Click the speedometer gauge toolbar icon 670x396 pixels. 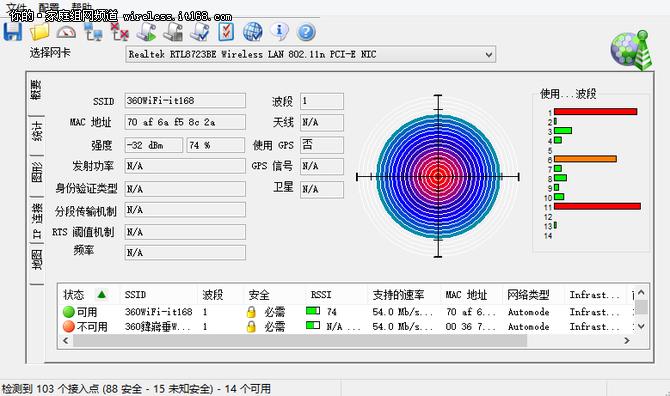66,32
